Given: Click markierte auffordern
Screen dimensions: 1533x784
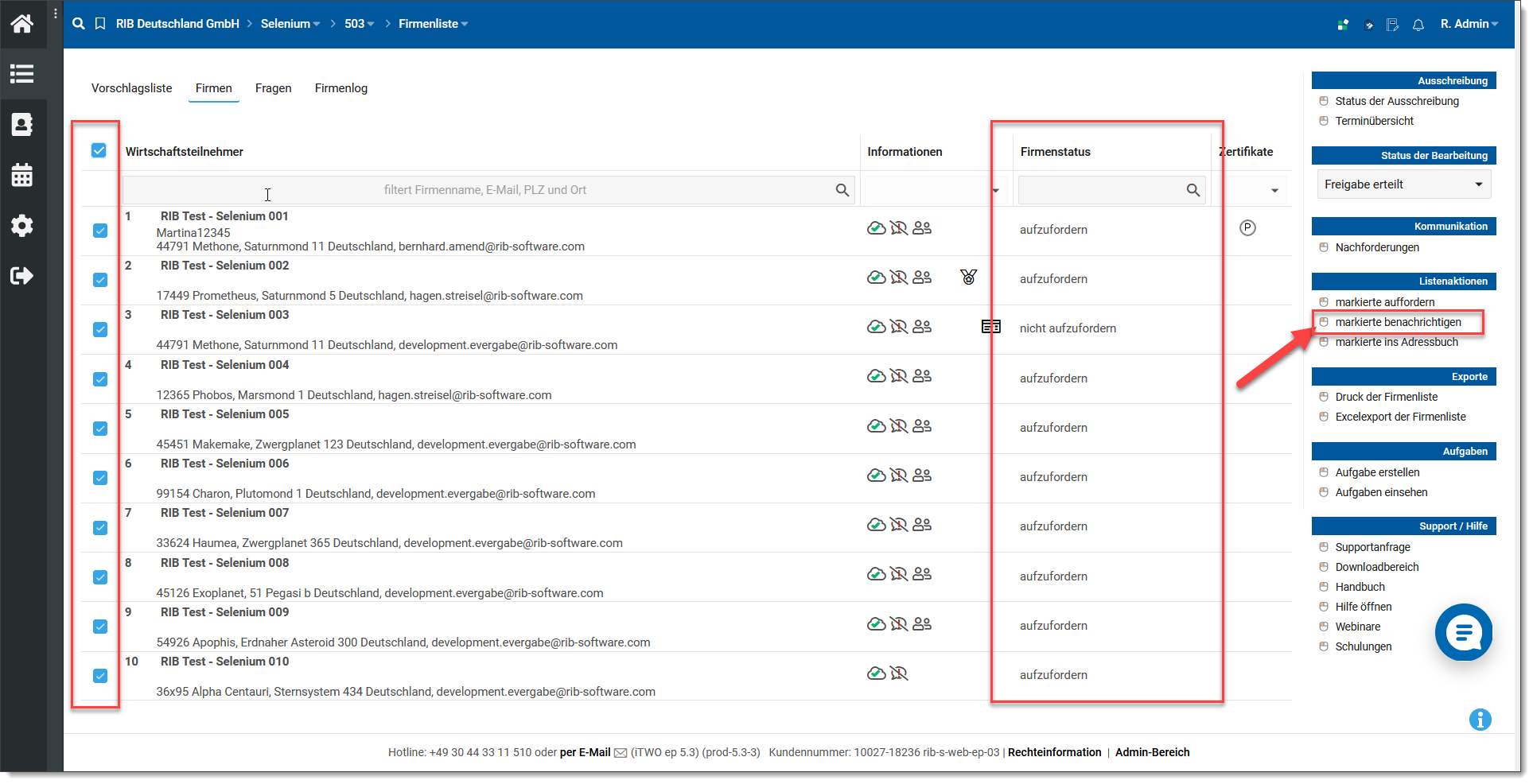Looking at the screenshot, I should pos(1385,302).
